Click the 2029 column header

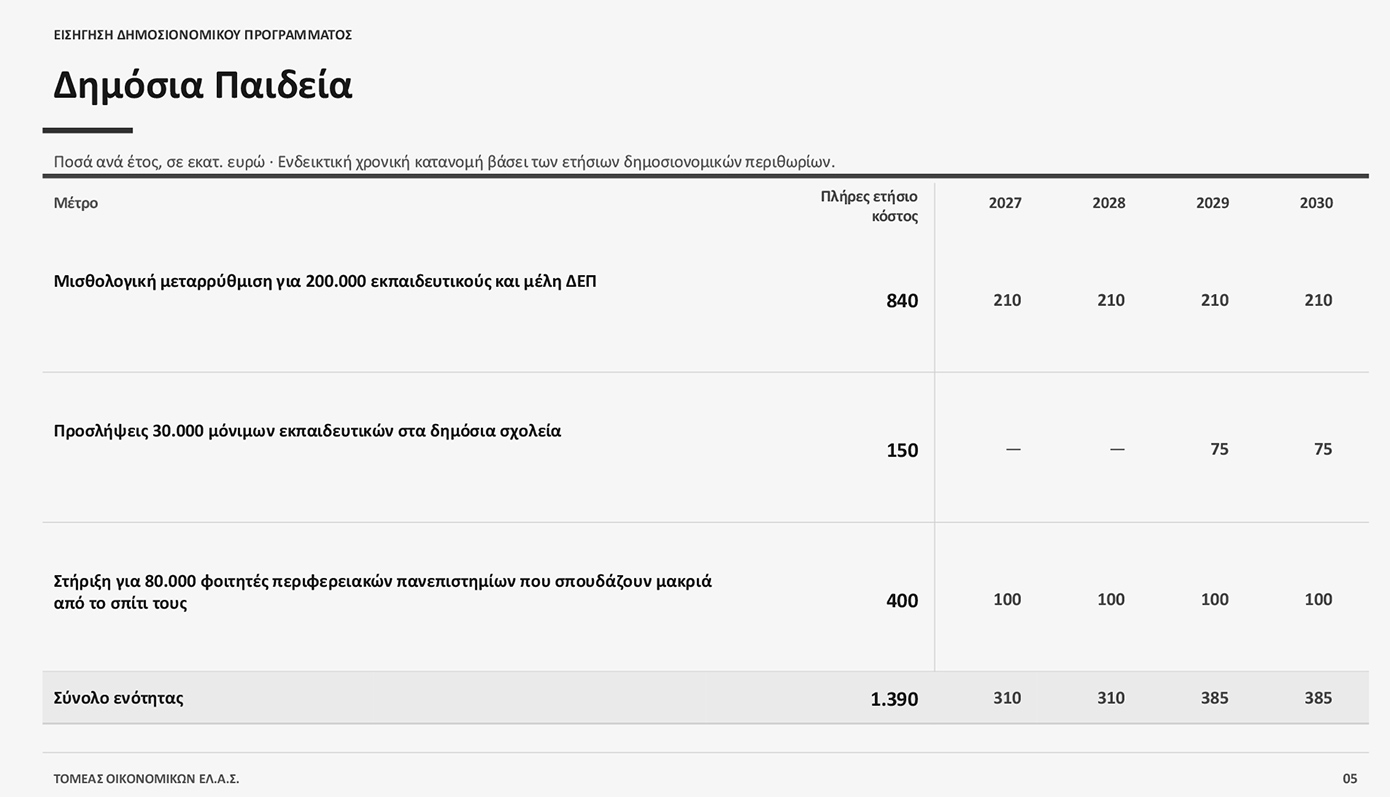click(1213, 203)
